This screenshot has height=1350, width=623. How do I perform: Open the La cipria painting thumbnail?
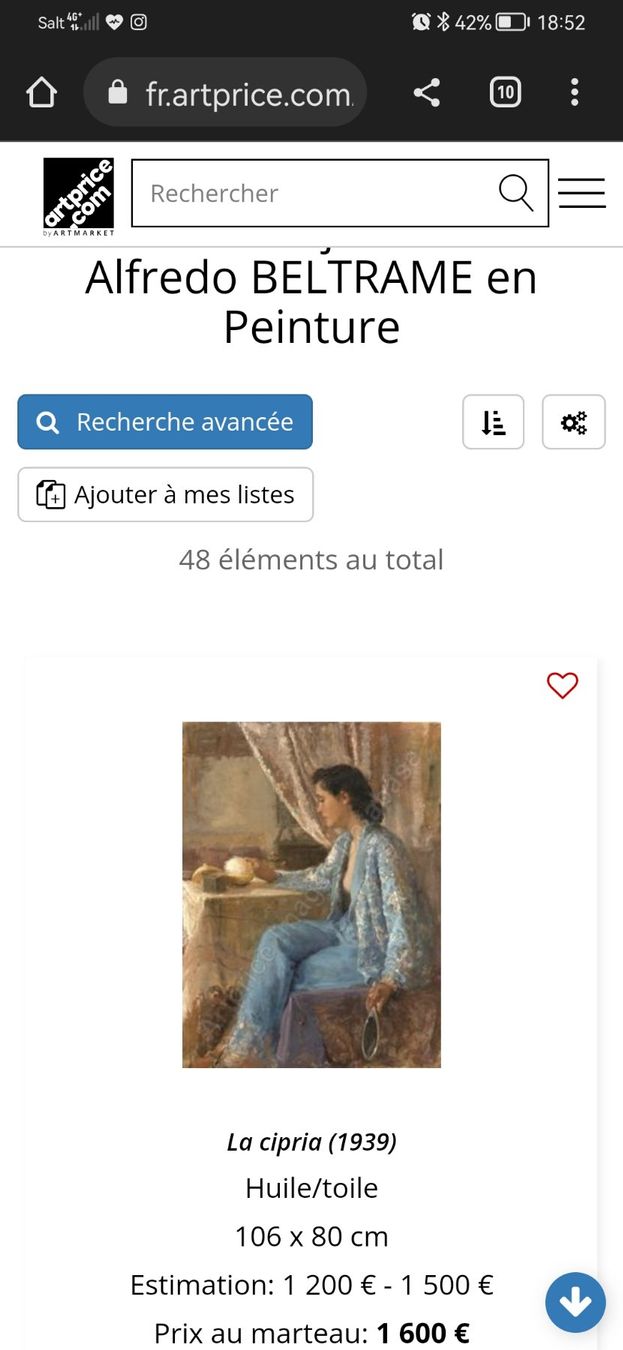point(311,894)
